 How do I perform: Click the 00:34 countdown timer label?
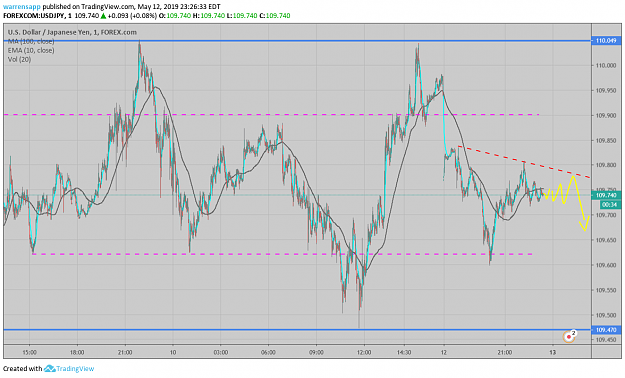(x=610, y=205)
